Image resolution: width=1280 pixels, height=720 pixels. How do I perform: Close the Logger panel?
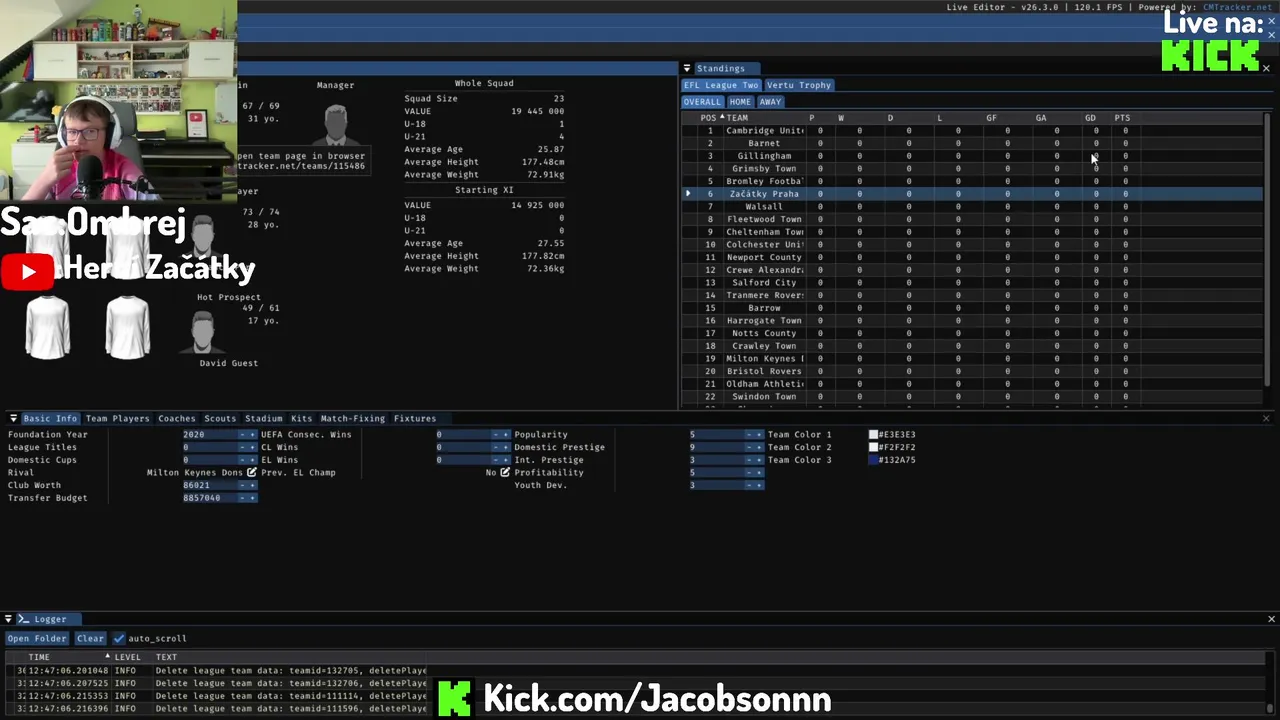pyautogui.click(x=1271, y=619)
